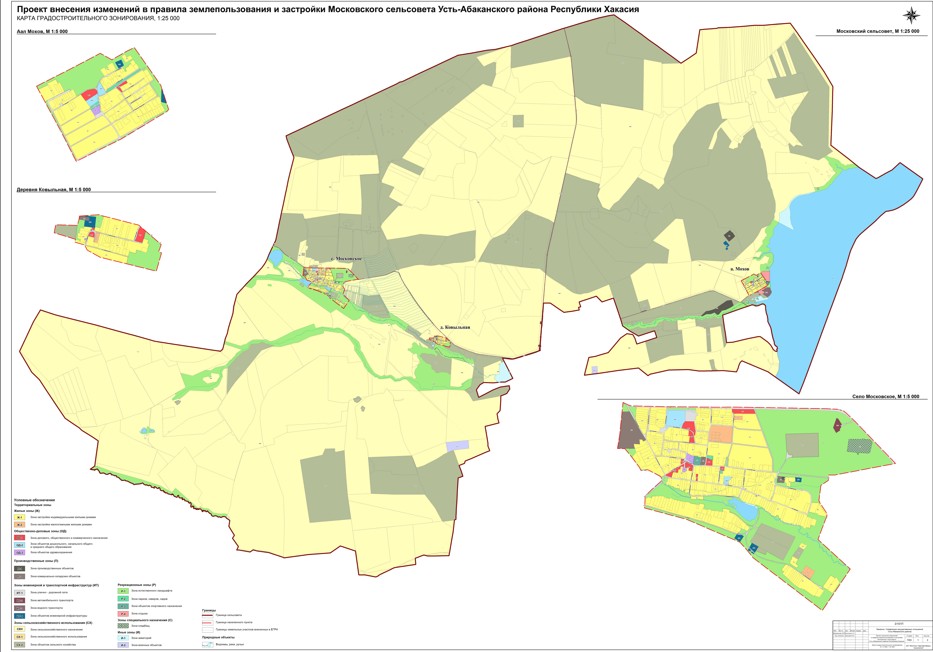Click the first yellow swatch under Жилые зоны
This screenshot has height=652, width=933.
pos(20,516)
